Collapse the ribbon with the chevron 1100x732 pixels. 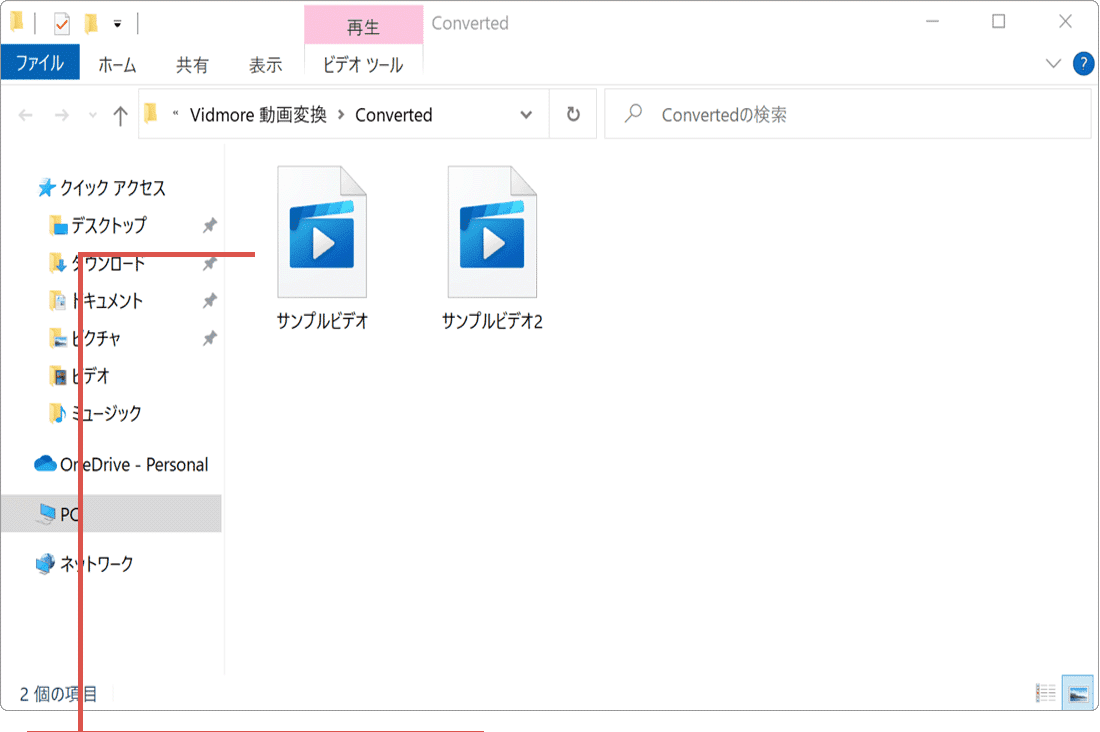pyautogui.click(x=1053, y=63)
